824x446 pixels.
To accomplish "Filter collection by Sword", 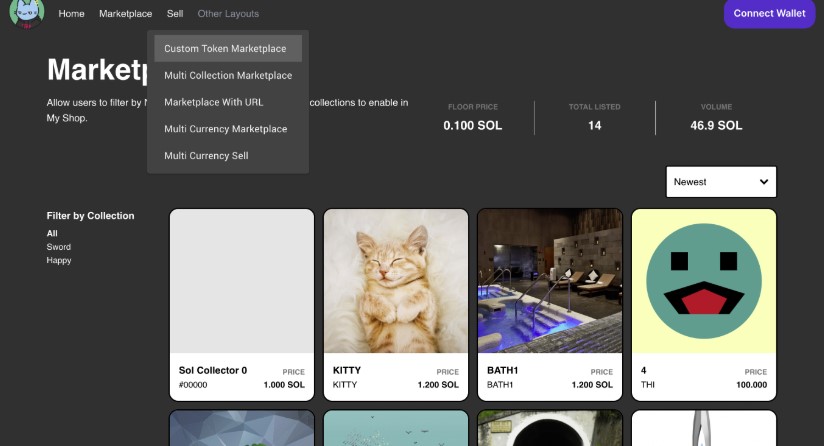I will pos(58,247).
